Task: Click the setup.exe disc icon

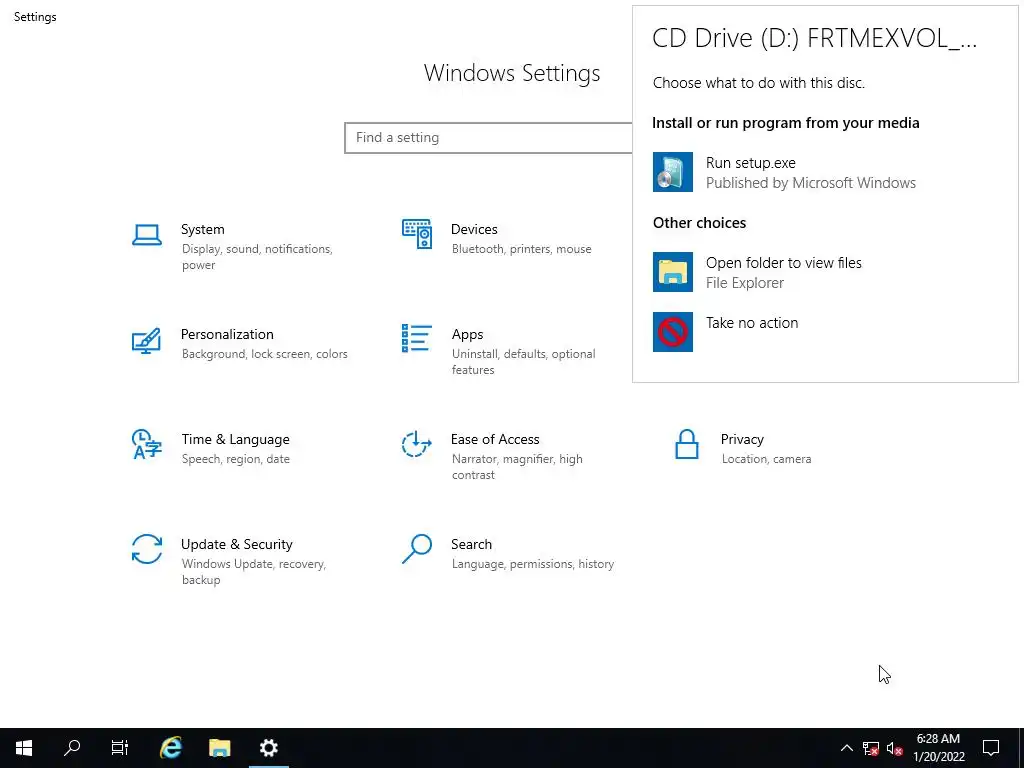Action: point(673,172)
